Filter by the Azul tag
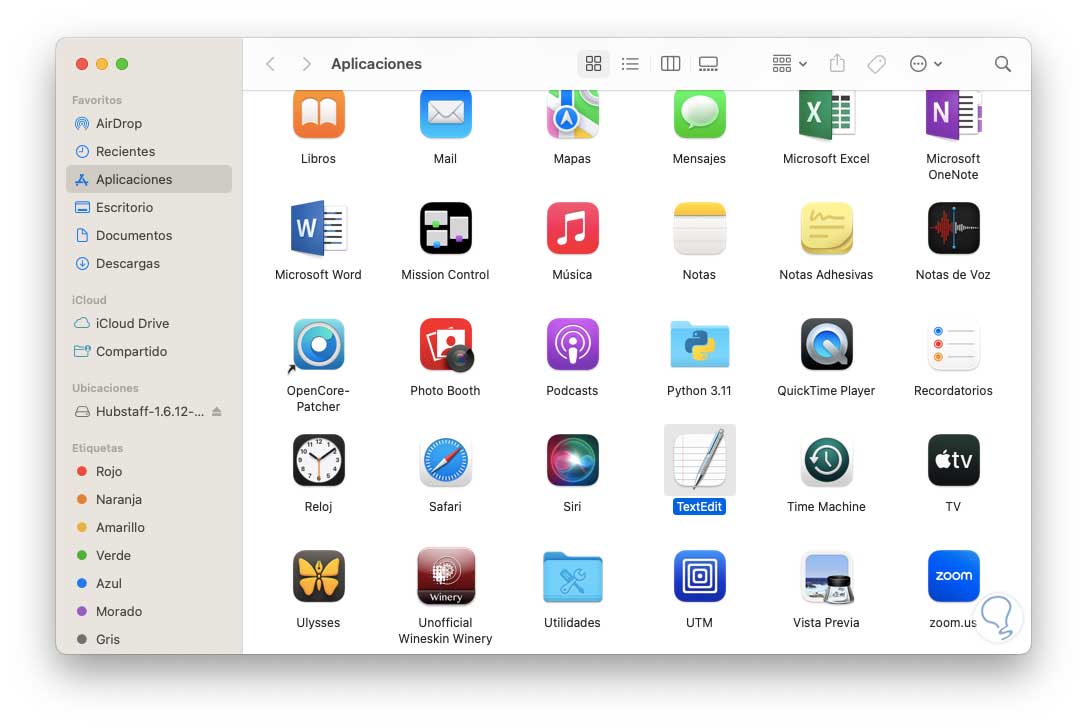 (149, 584)
